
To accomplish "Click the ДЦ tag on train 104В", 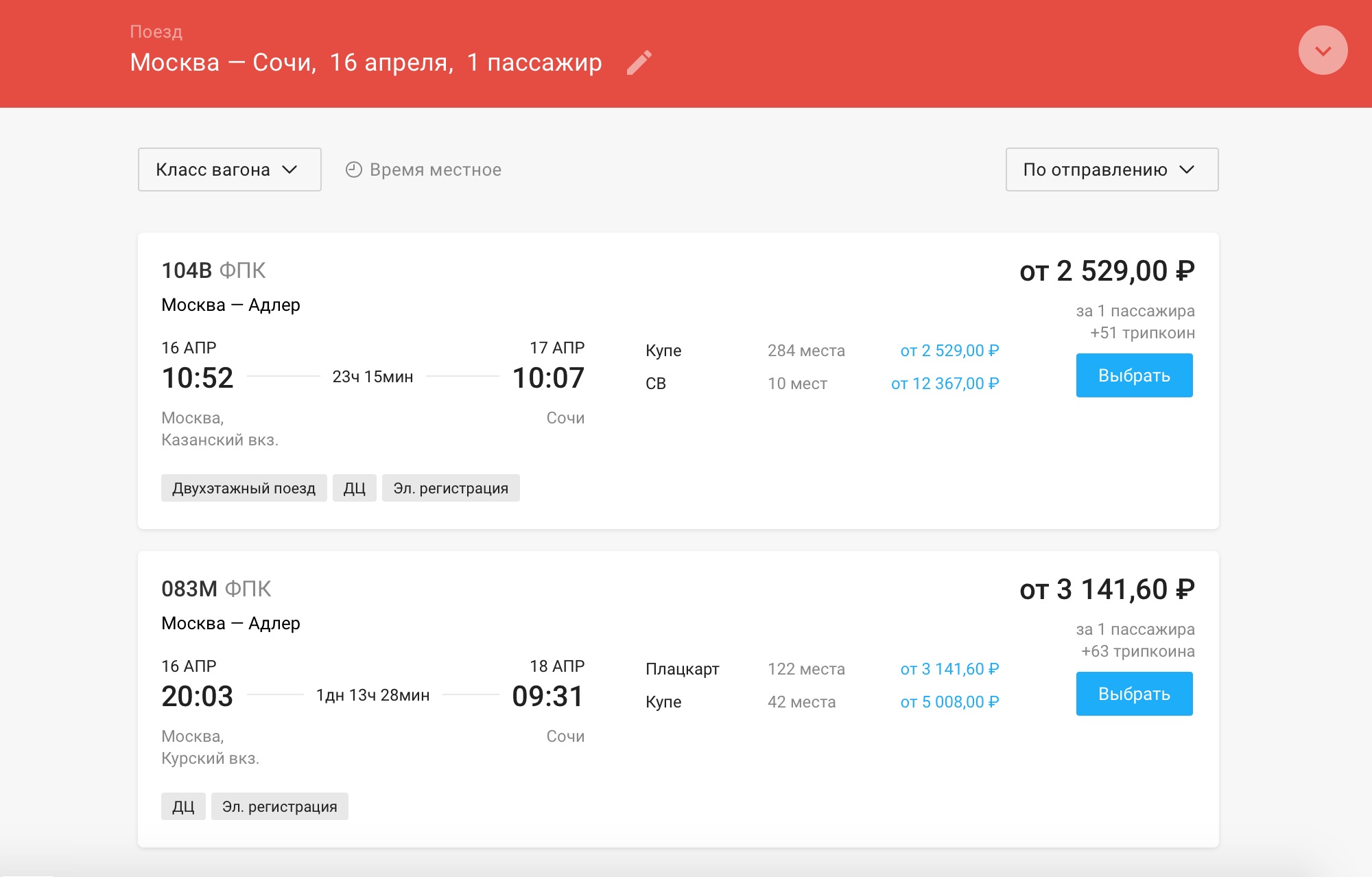I will (354, 488).
